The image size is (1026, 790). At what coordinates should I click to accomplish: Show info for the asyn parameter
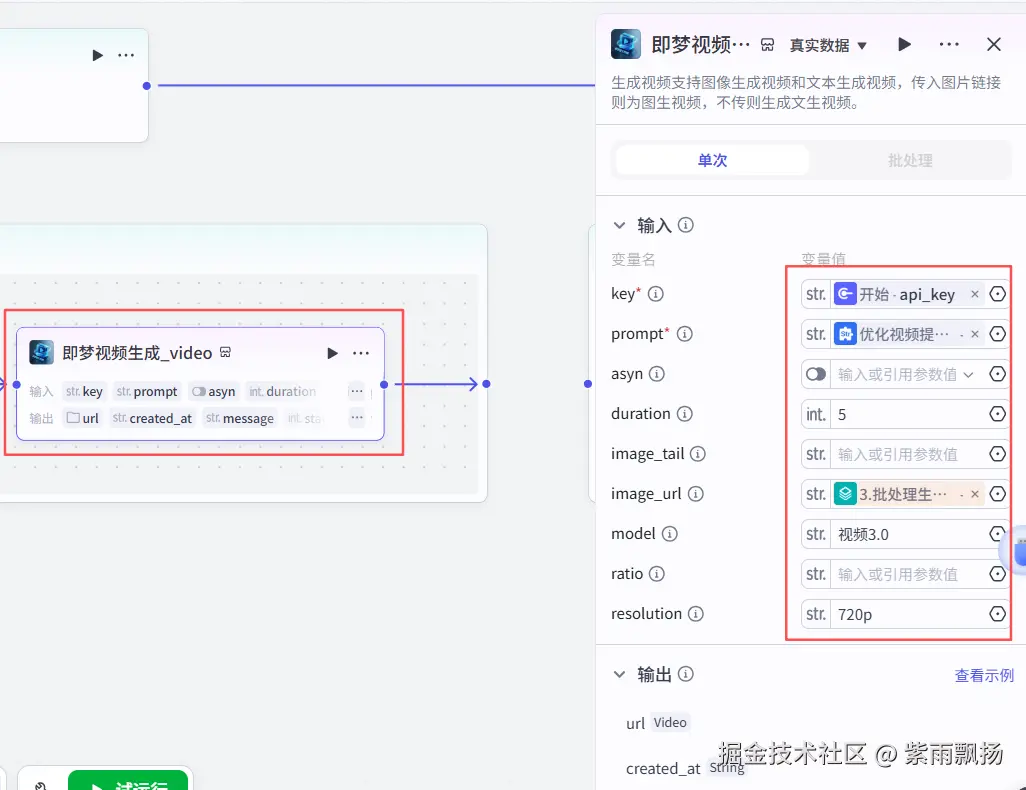coord(656,374)
